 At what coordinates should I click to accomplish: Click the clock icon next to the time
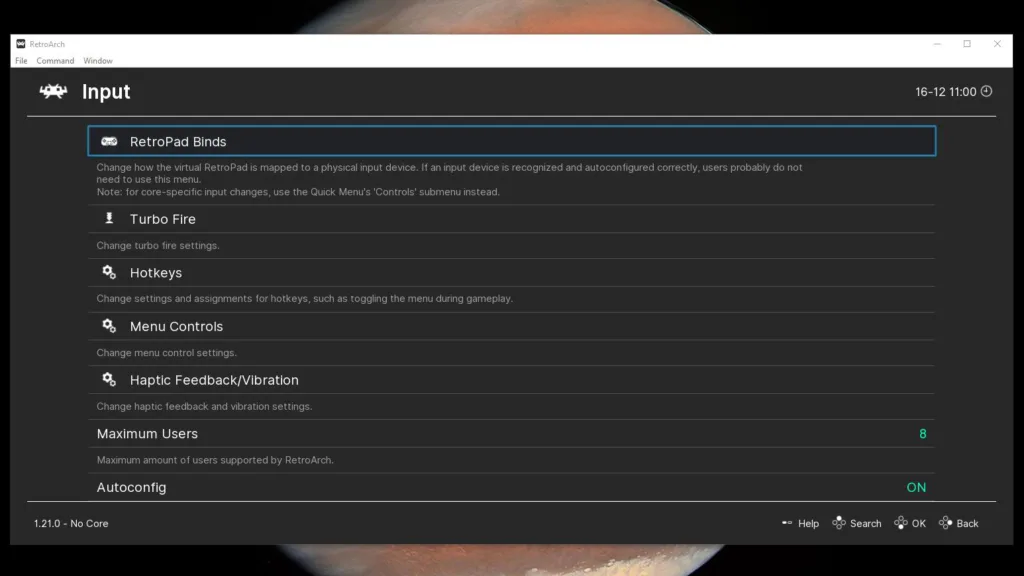pyautogui.click(x=986, y=91)
